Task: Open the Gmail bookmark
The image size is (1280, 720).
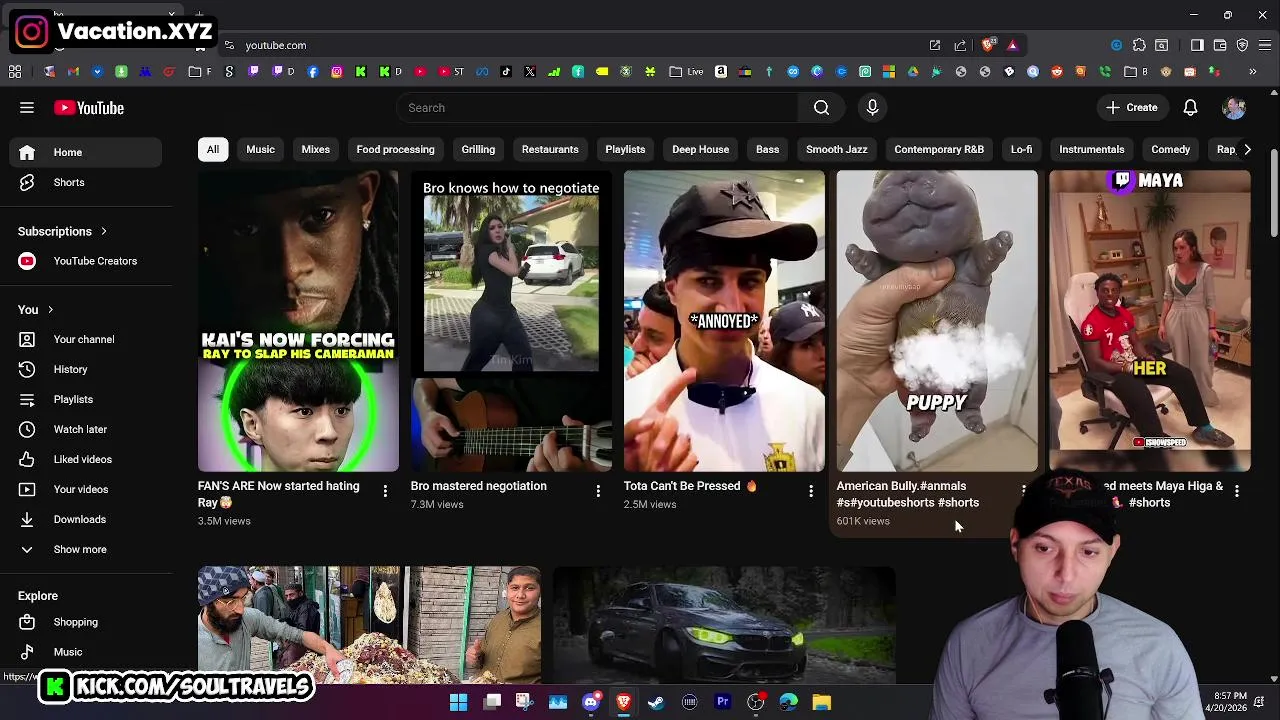Action: 73,72
